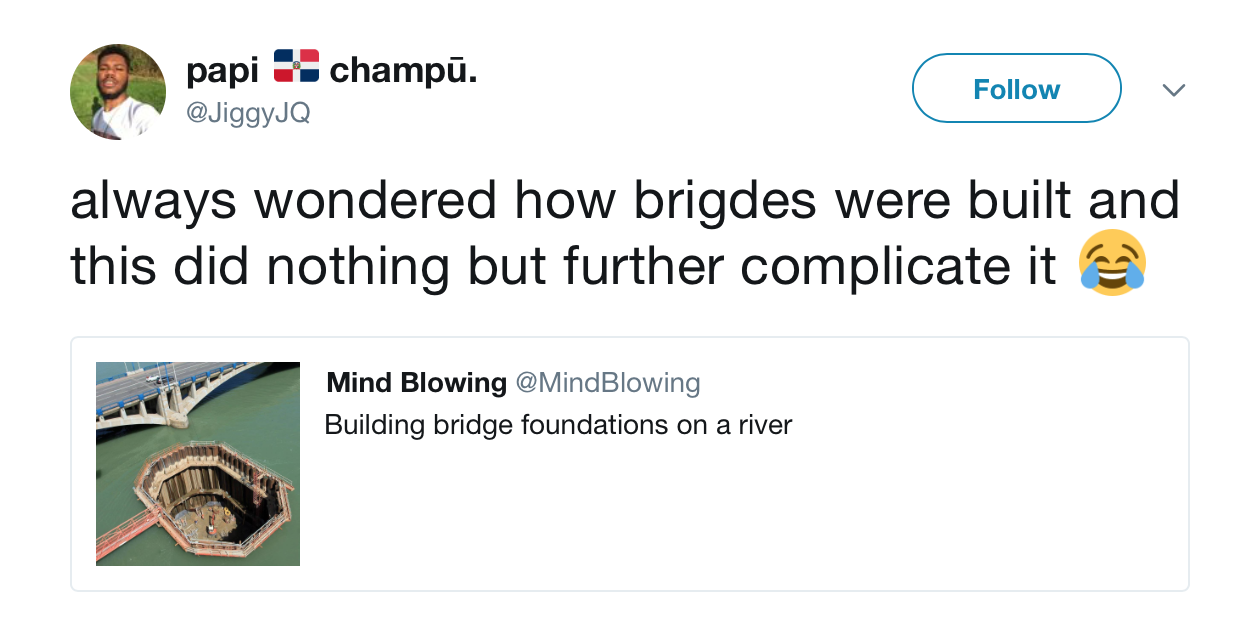Open the @JiggyJQ handle link
Viewport: 1260px width, 618px height.
click(x=248, y=114)
